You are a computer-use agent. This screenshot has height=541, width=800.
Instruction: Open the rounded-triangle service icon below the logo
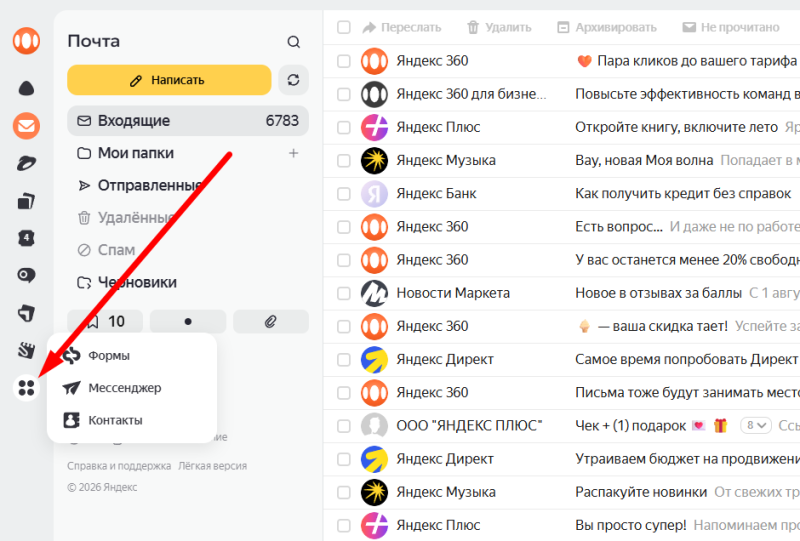tap(27, 88)
